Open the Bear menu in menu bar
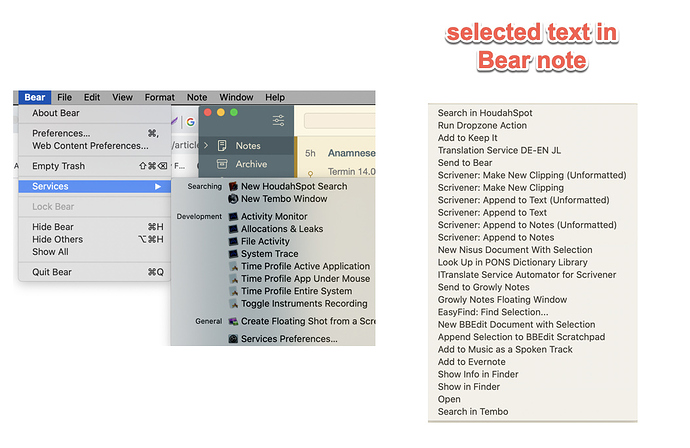The width and height of the screenshot is (690, 448). tap(35, 97)
